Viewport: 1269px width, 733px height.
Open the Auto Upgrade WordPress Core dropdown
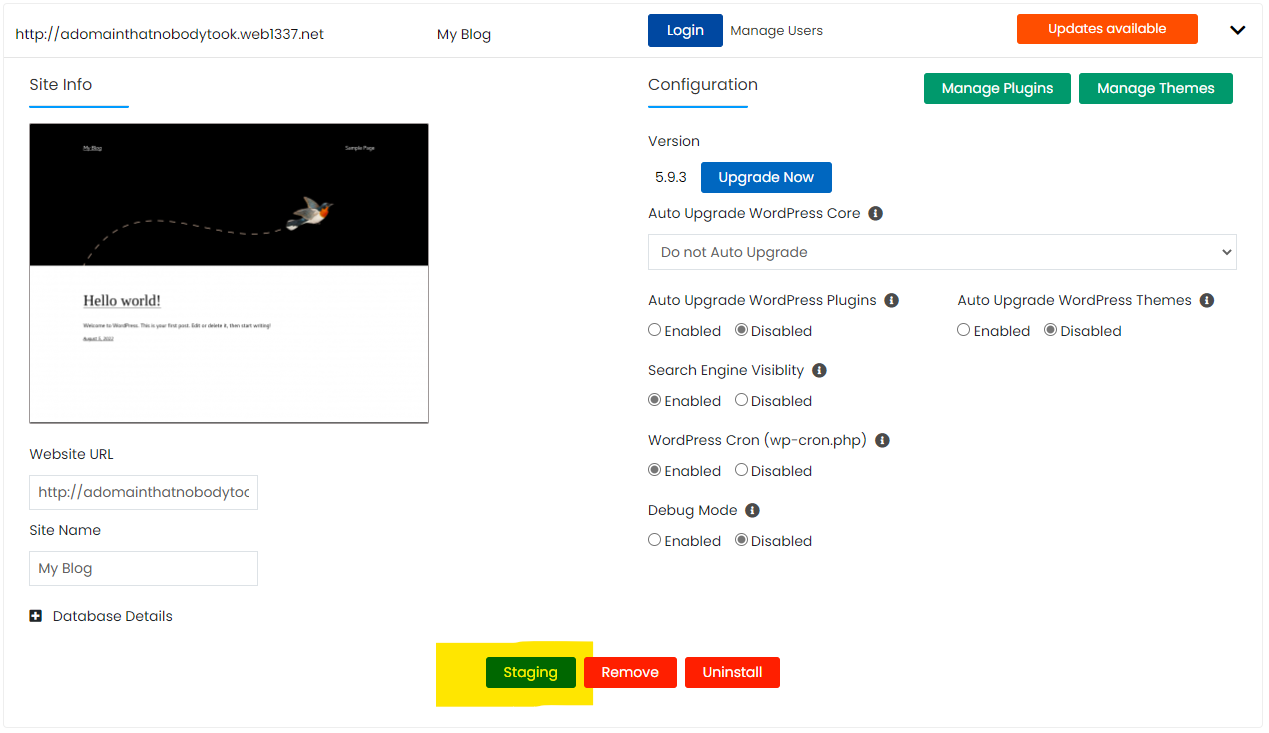pos(941,252)
